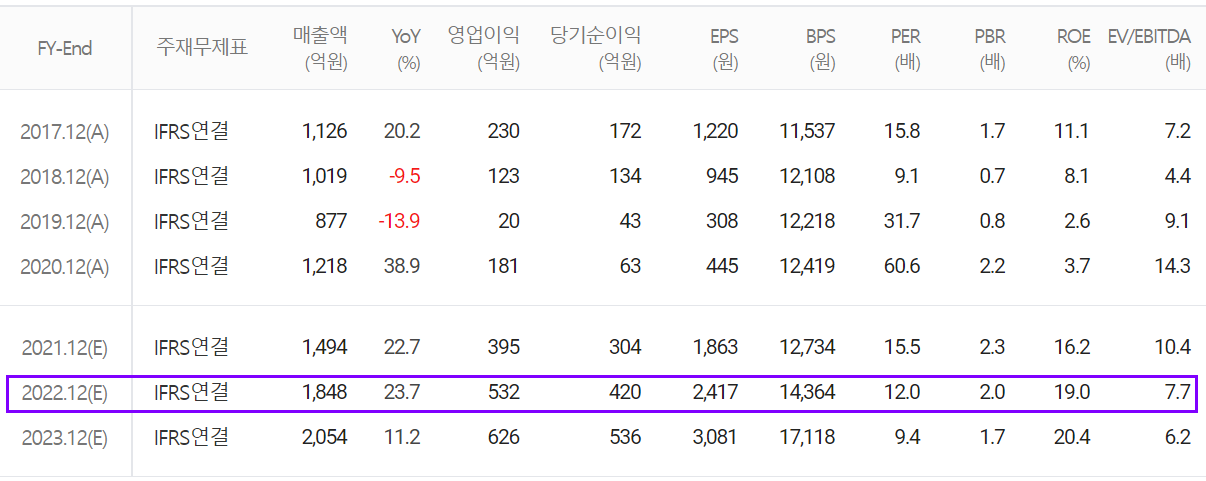Select the ROE (%) column header
The image size is (1206, 481).
point(1074,49)
